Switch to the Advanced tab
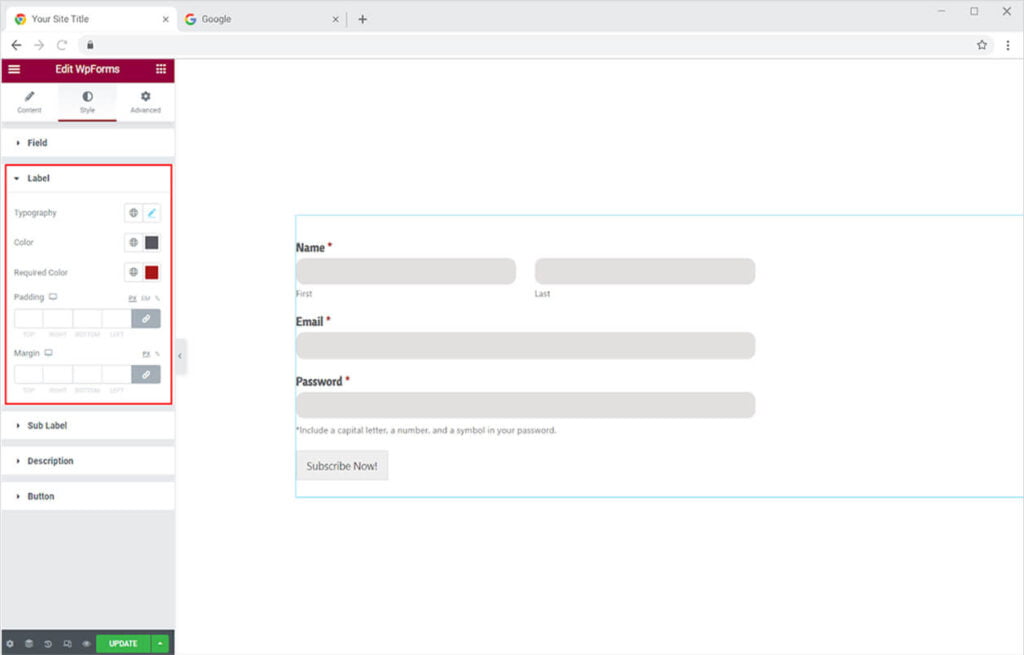Viewport: 1024px width, 655px height. pyautogui.click(x=145, y=101)
